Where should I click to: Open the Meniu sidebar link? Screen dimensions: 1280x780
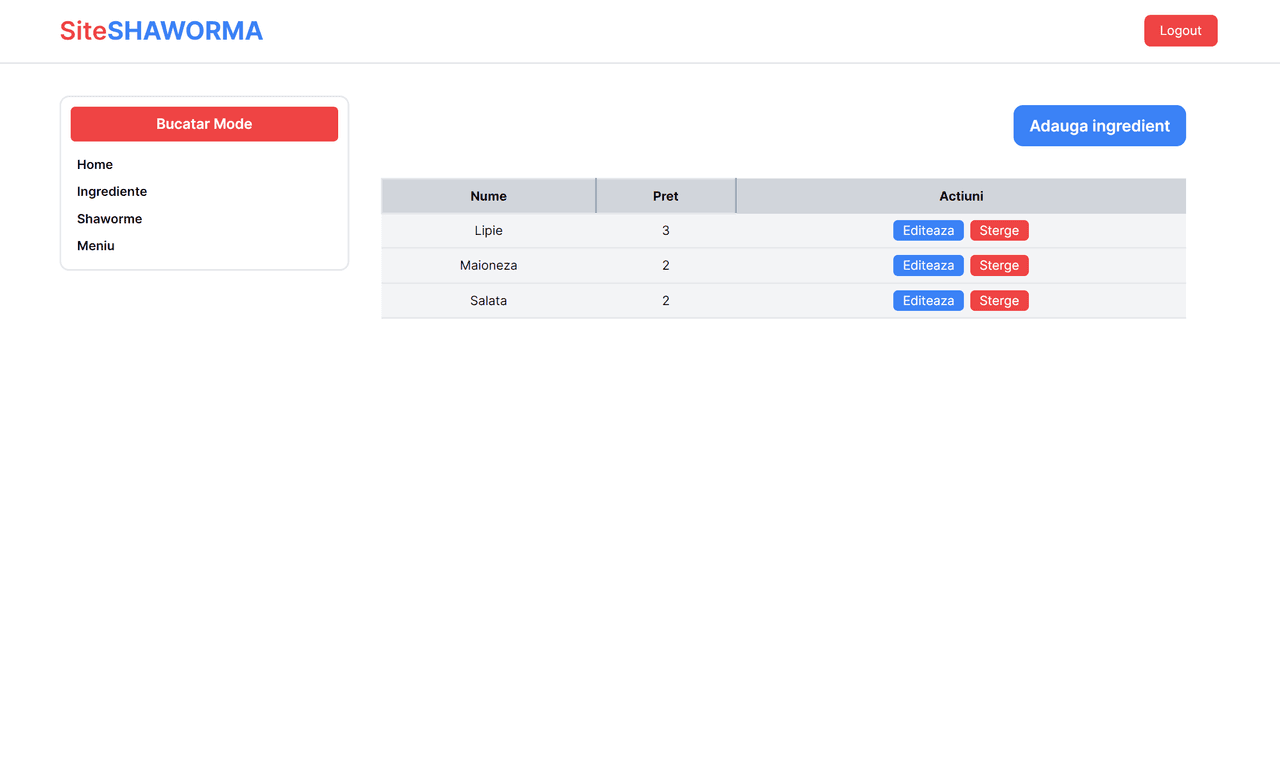[96, 246]
